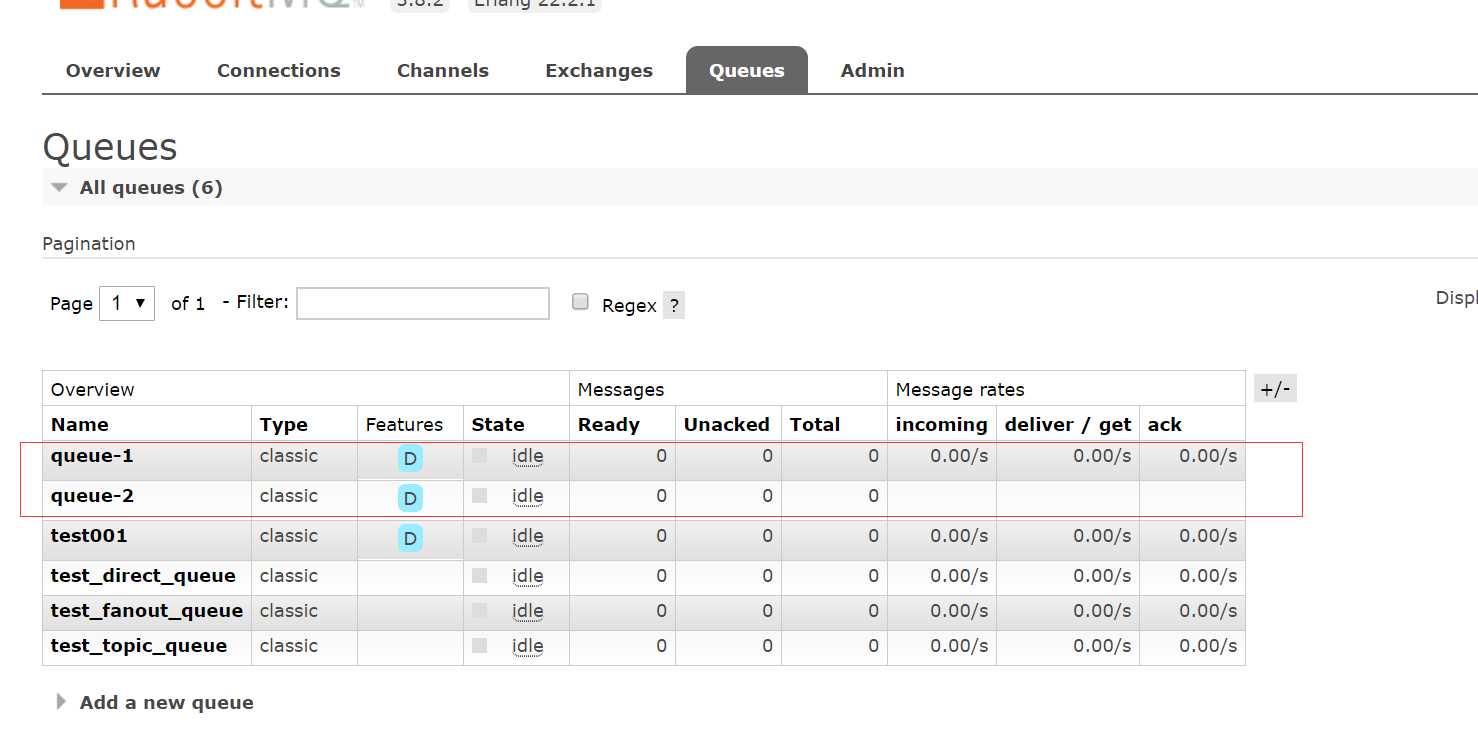1478x739 pixels.
Task: Sort by the incoming rate header
Action: (x=942, y=424)
